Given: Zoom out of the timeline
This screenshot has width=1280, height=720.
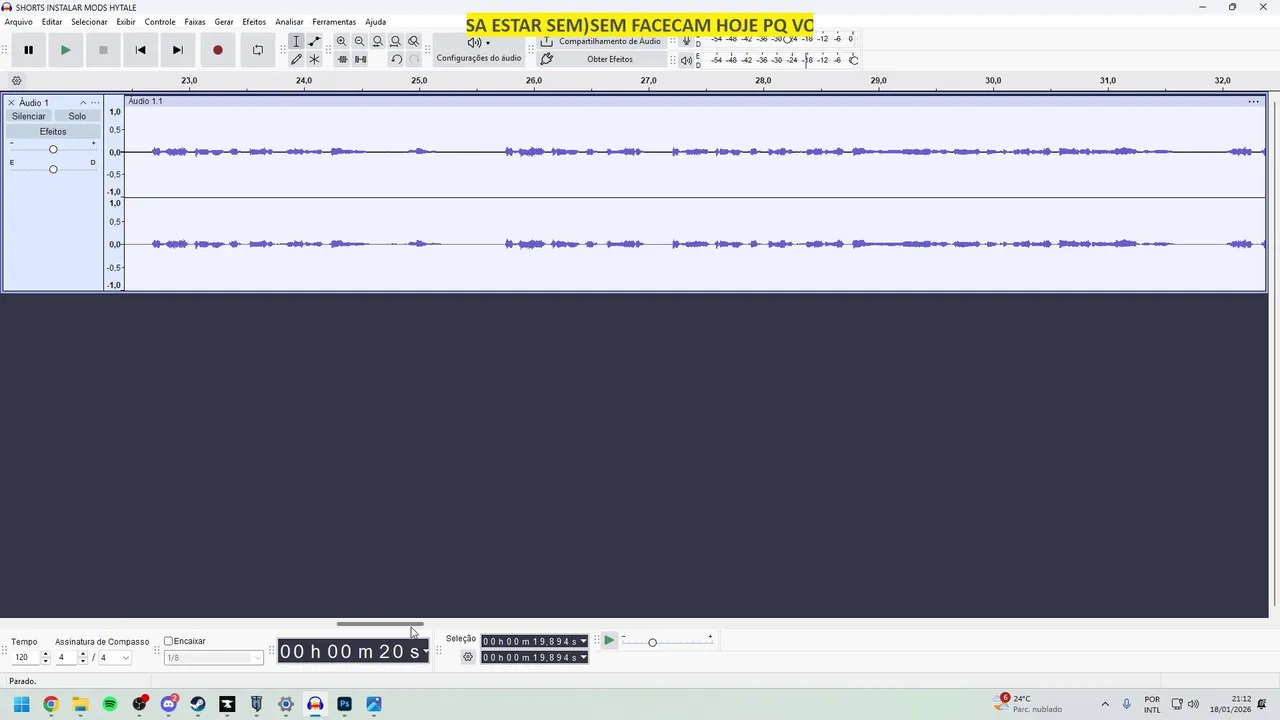Looking at the screenshot, I should tap(360, 41).
